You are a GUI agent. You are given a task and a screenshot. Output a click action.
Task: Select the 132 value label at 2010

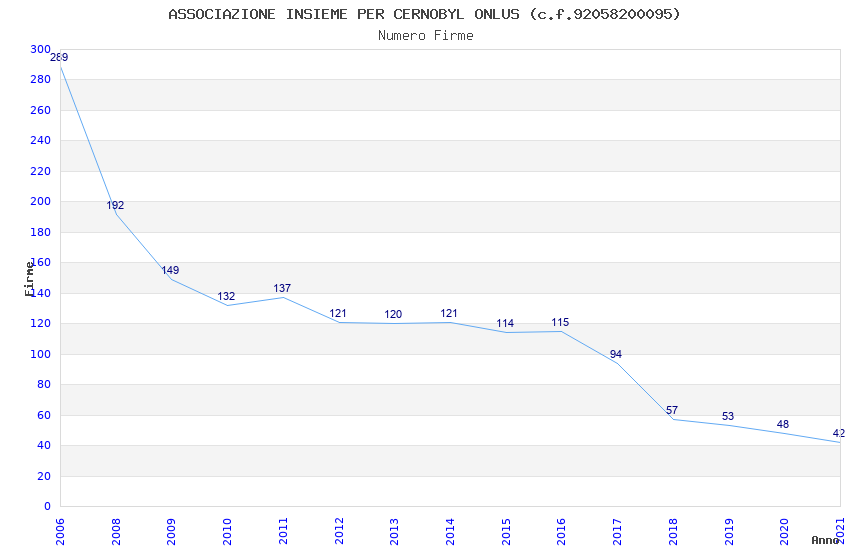(226, 296)
